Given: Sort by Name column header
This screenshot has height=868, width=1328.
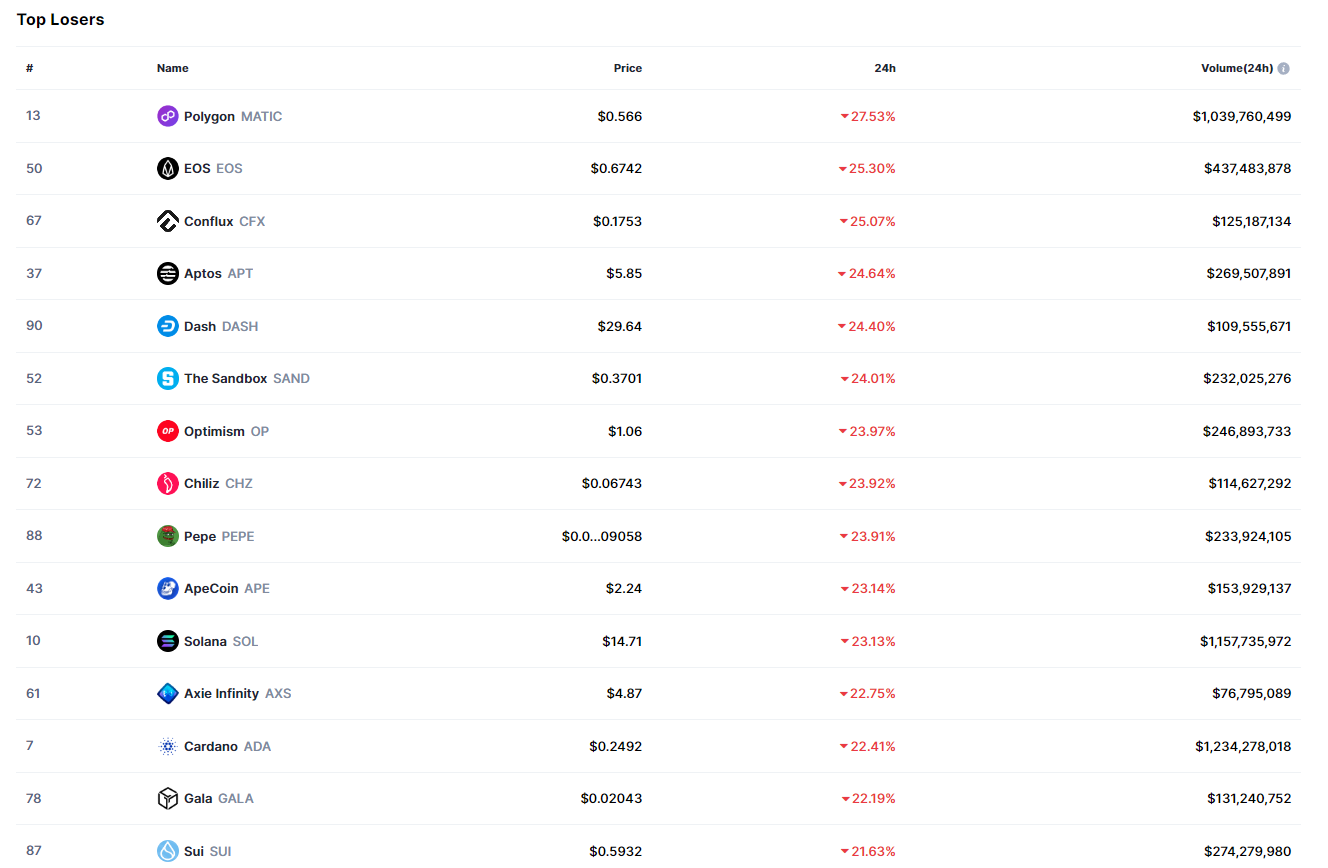Looking at the screenshot, I should 172,68.
